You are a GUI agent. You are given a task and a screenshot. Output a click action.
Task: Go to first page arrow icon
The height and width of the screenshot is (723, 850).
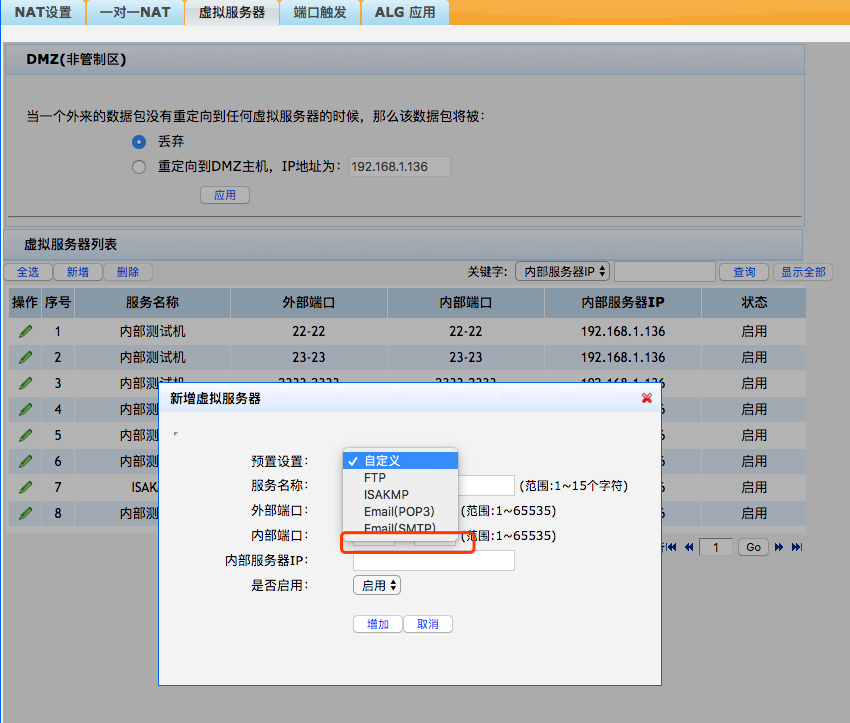tap(671, 547)
